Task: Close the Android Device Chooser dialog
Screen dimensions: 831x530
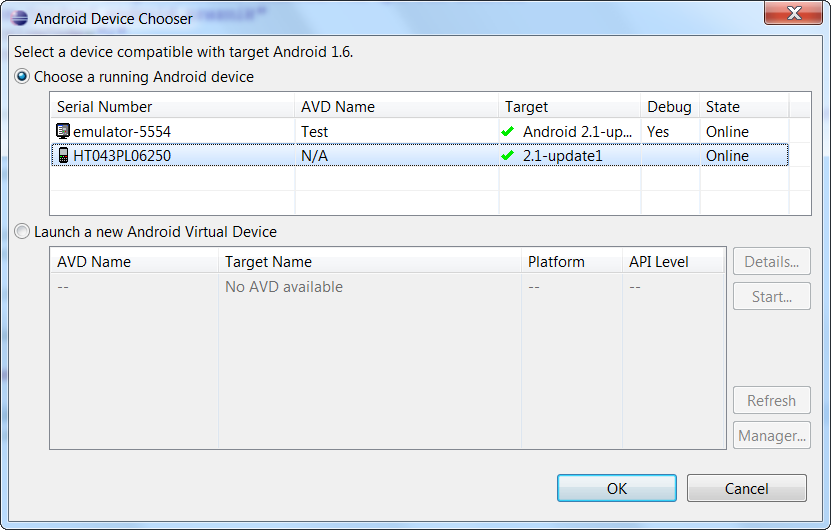Action: click(x=795, y=14)
